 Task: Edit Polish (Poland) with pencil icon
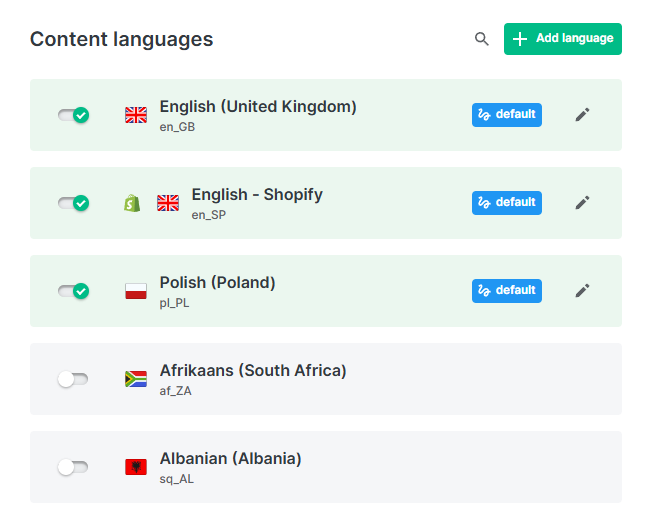(x=582, y=291)
